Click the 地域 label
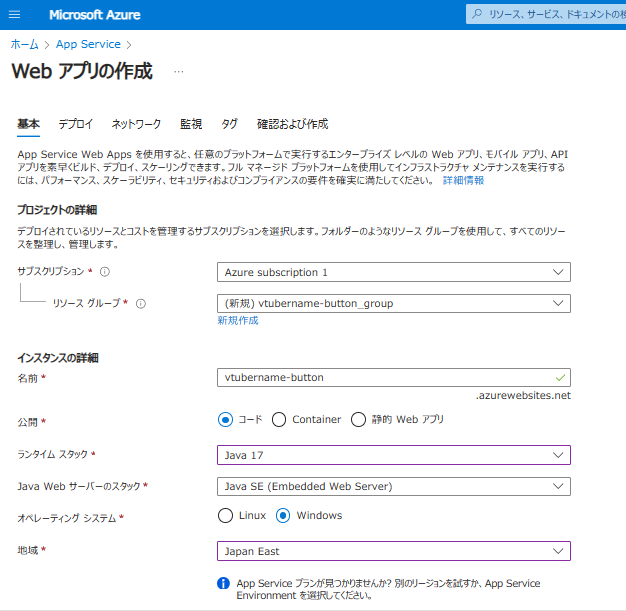 [28, 550]
